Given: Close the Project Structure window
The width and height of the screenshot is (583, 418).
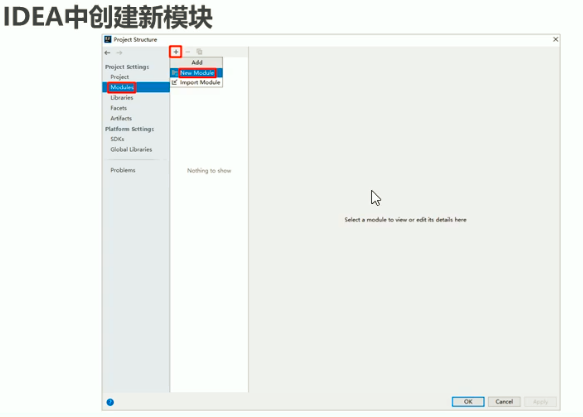Looking at the screenshot, I should coord(555,39).
